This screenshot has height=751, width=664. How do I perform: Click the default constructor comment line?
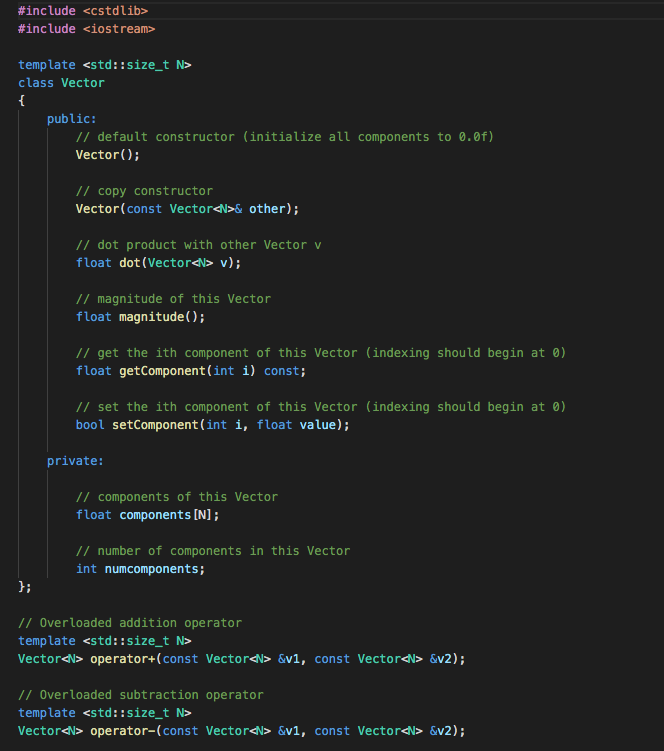pos(285,137)
